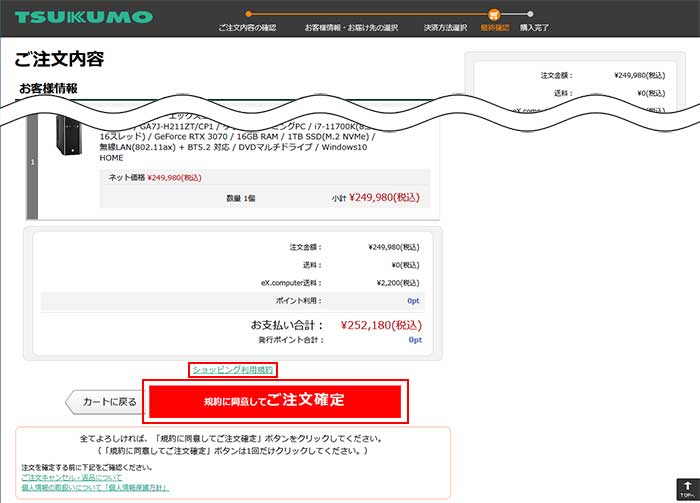The image size is (700, 503).
Task: Click the sidebar 注文金額 ¥249,980 value
Action: click(x=640, y=75)
